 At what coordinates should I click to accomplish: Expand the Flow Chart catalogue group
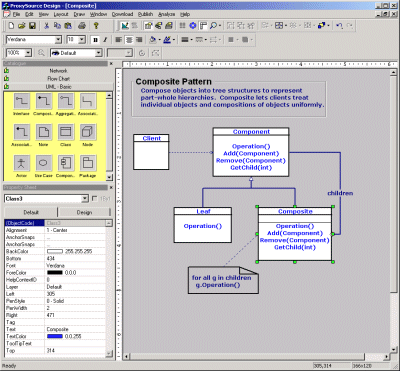(x=58, y=79)
